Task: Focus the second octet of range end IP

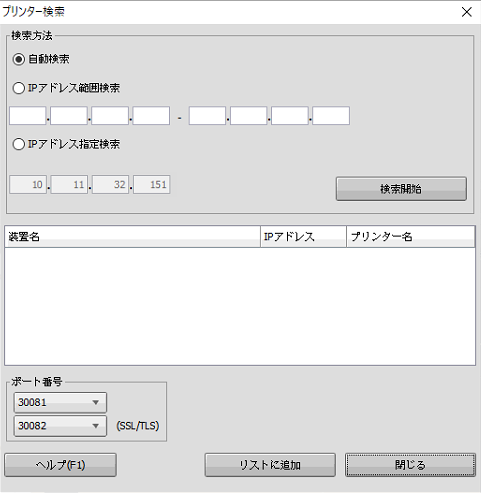Action: [x=249, y=116]
